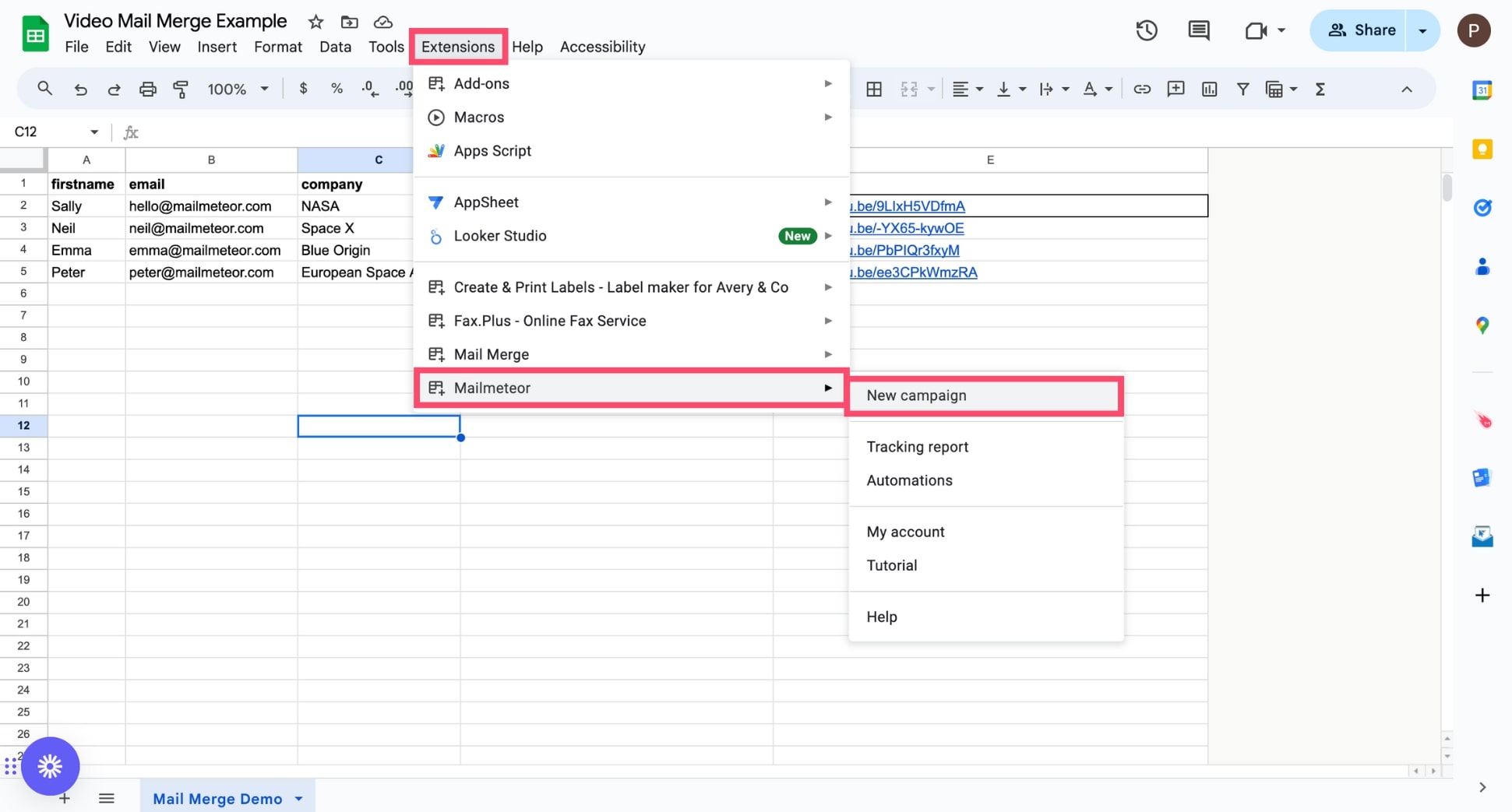Click the print icon
Viewport: 1512px width, 812px height.
pos(147,90)
